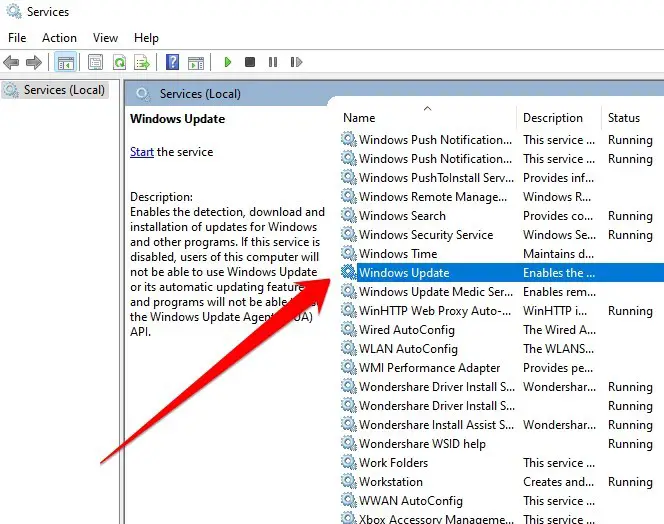This screenshot has width=664, height=524.
Task: Click the WLAN AutoConfig gear icon
Action: [349, 348]
